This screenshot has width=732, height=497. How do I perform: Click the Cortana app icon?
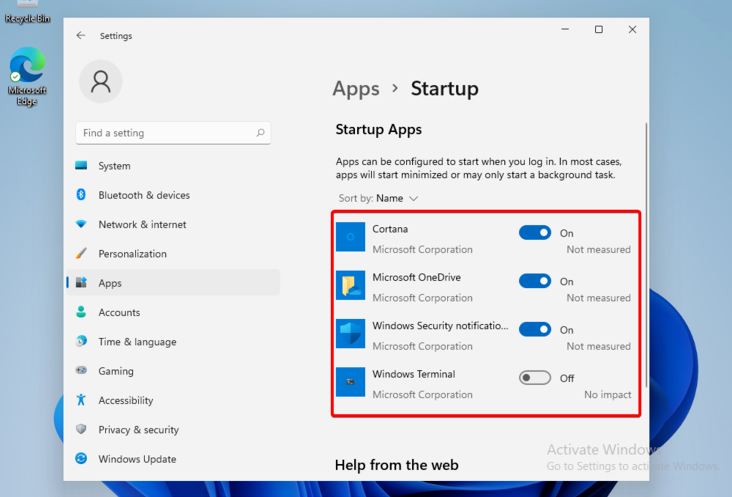(x=351, y=237)
